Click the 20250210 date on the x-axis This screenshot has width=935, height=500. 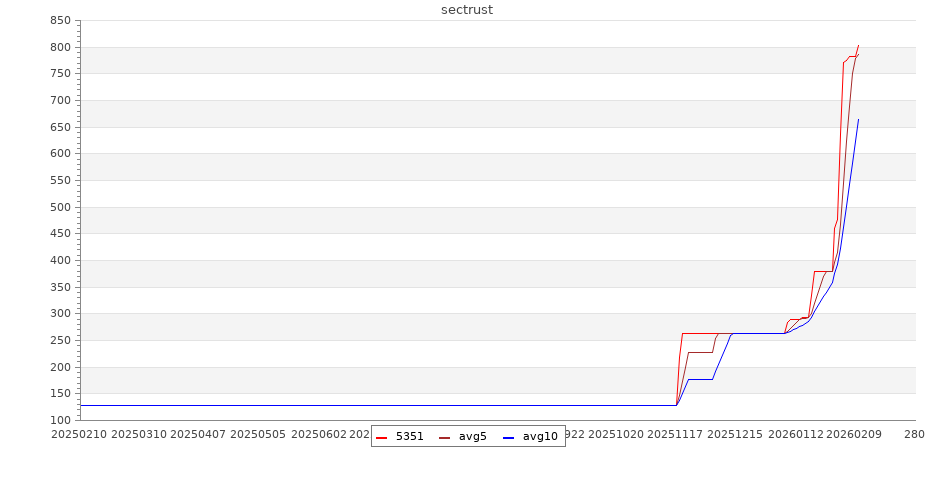(78, 434)
